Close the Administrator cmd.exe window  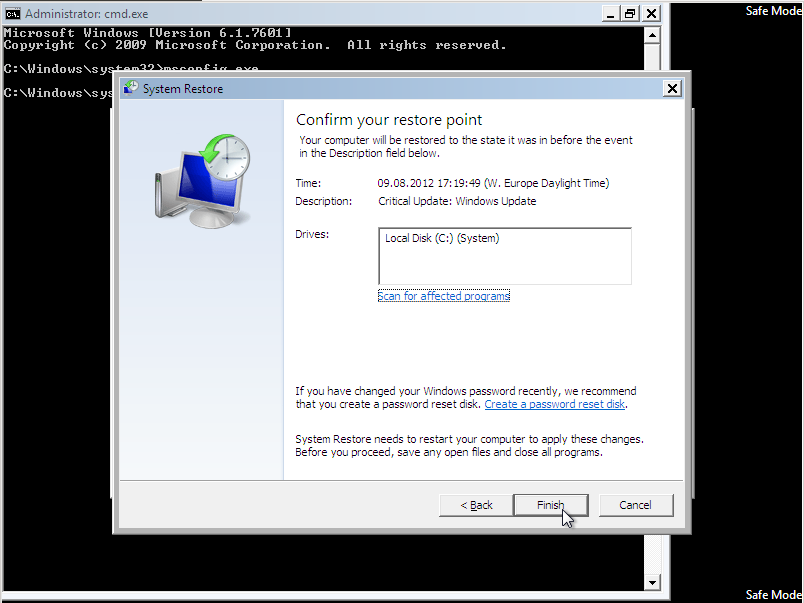(x=651, y=14)
